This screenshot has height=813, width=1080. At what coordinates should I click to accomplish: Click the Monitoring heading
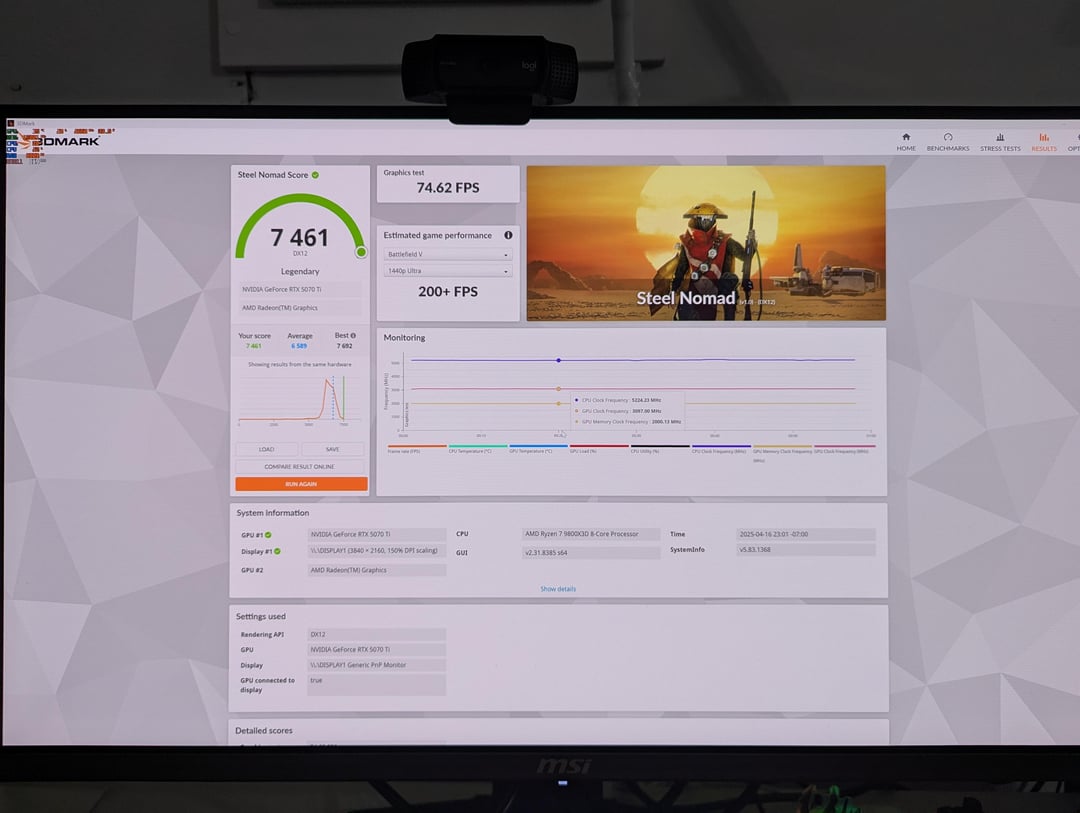pyautogui.click(x=404, y=338)
